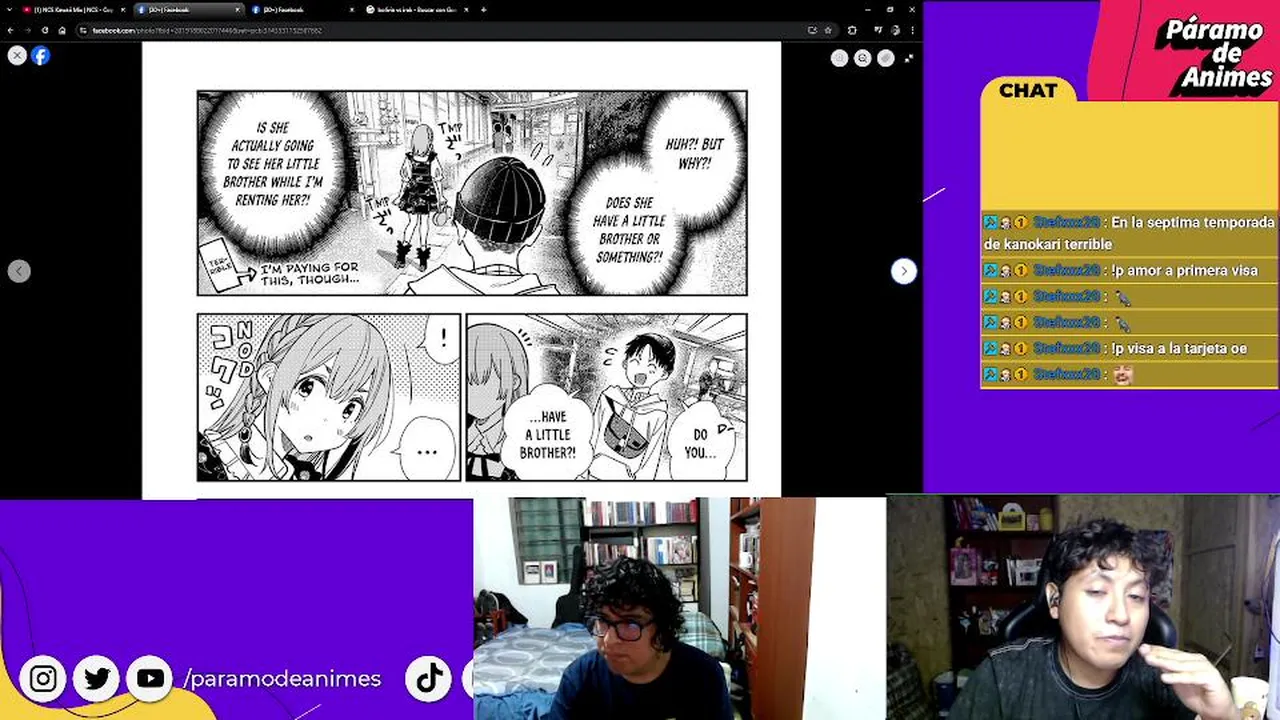This screenshot has height=720, width=1280.
Task: Open the browser home page
Action: click(x=62, y=30)
